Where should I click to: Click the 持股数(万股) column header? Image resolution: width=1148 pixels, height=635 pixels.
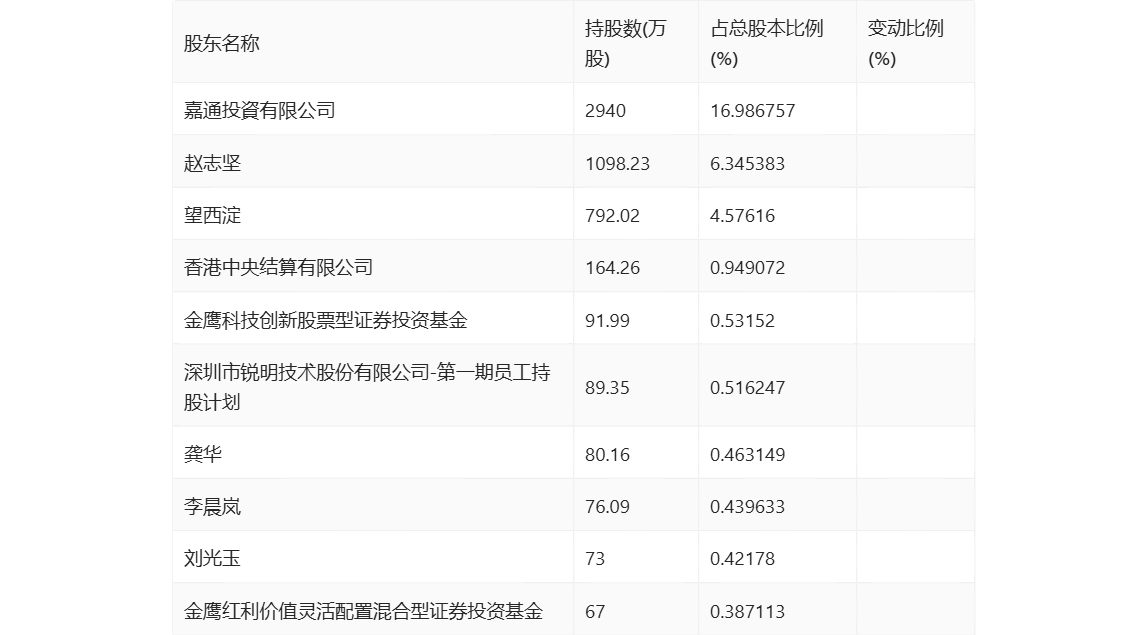(625, 43)
